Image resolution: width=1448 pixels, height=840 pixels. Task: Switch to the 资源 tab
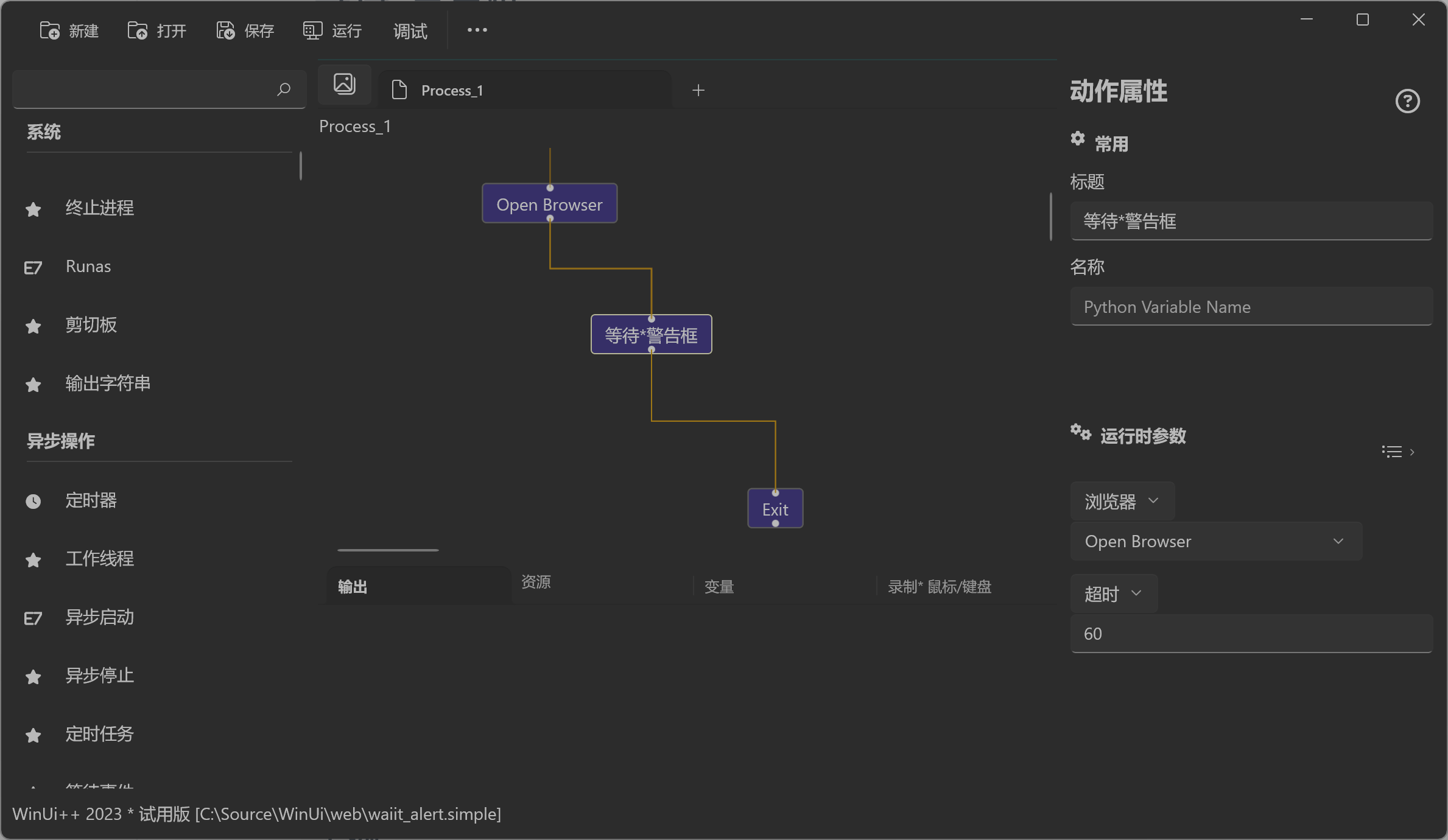536,583
